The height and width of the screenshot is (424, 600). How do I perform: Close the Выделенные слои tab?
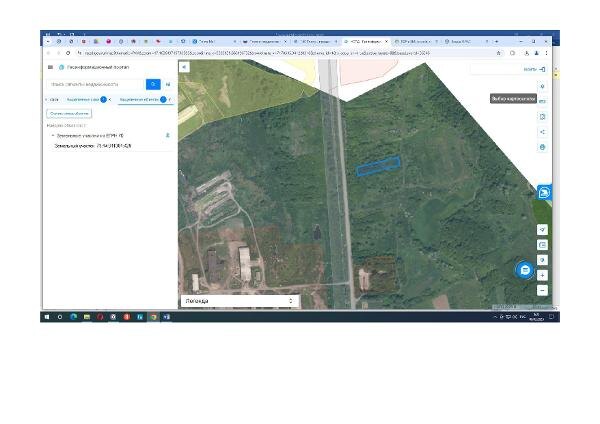[110, 99]
